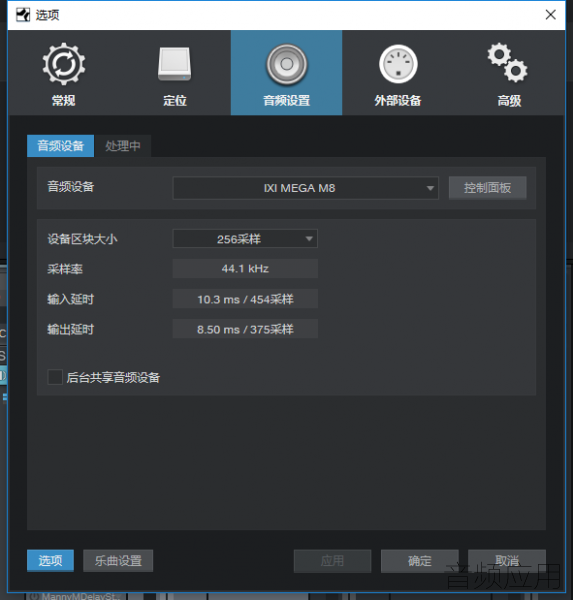Viewport: 573px width, 600px height.
Task: Select the 音频设置 speaker icon
Action: (287, 64)
